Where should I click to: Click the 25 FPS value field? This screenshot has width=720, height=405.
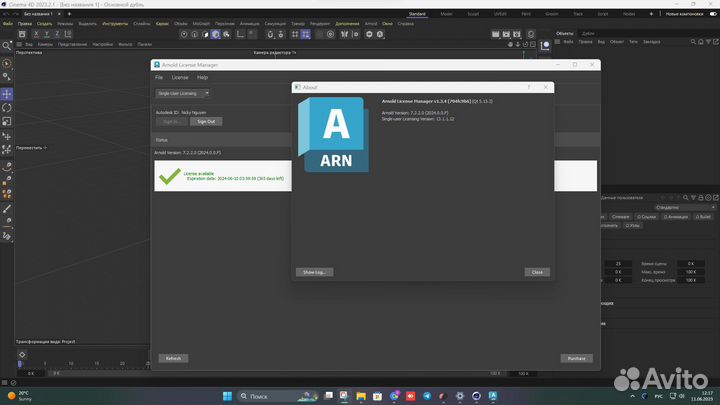(x=618, y=264)
